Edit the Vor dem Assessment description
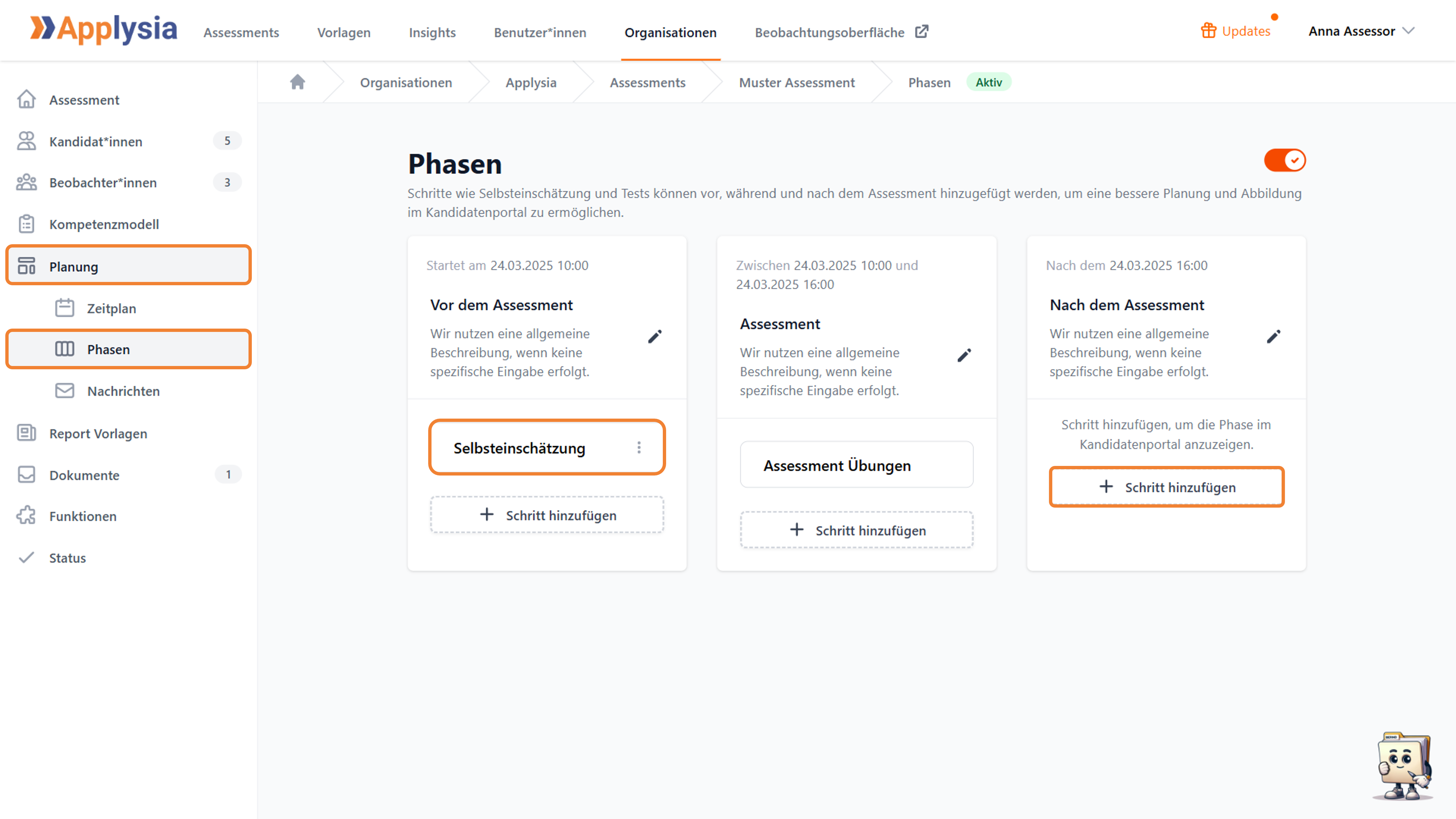 tap(655, 337)
